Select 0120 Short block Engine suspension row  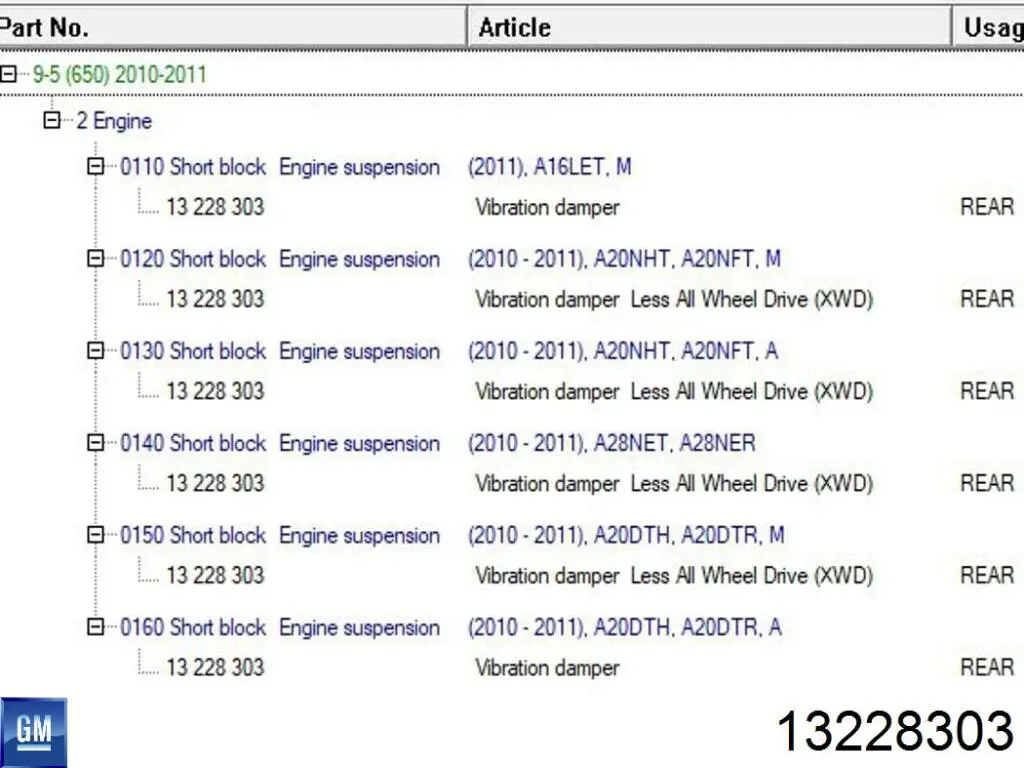(x=280, y=259)
